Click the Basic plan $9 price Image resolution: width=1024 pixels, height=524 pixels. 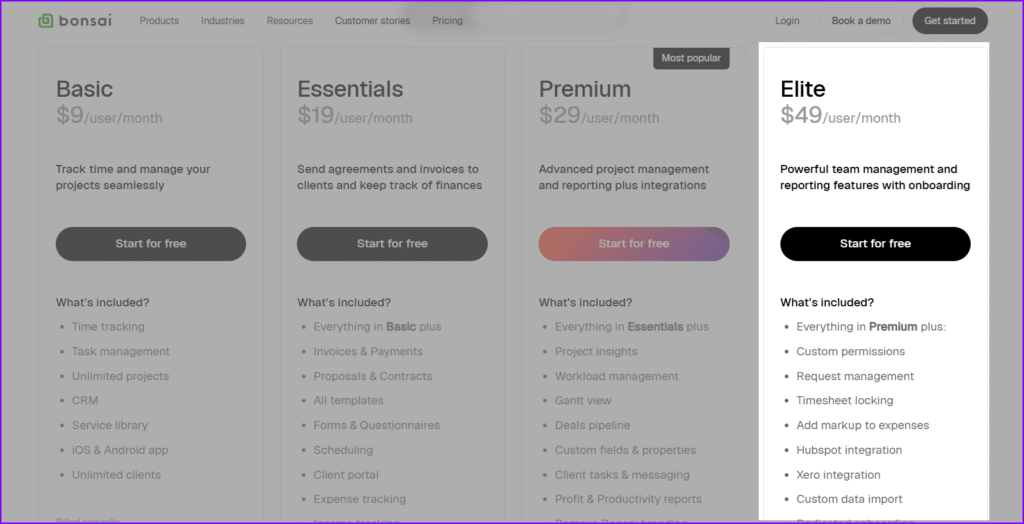coord(70,115)
